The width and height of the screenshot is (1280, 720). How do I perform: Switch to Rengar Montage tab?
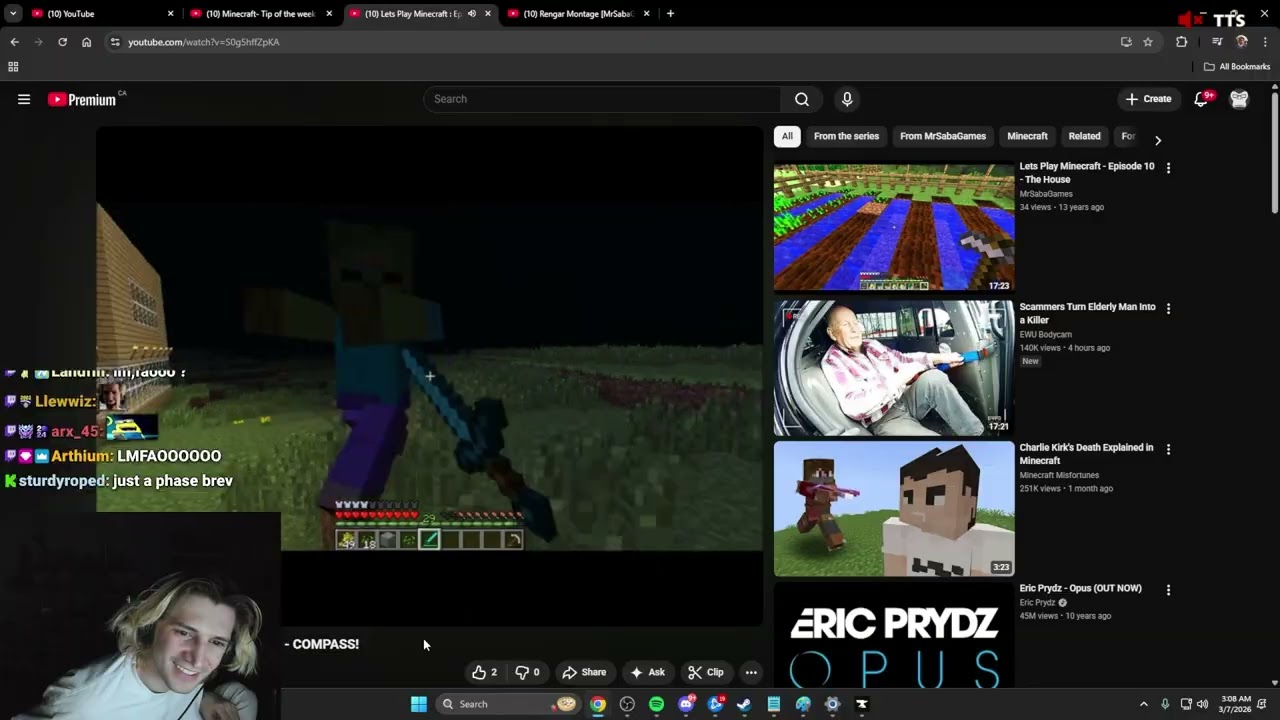(x=578, y=14)
